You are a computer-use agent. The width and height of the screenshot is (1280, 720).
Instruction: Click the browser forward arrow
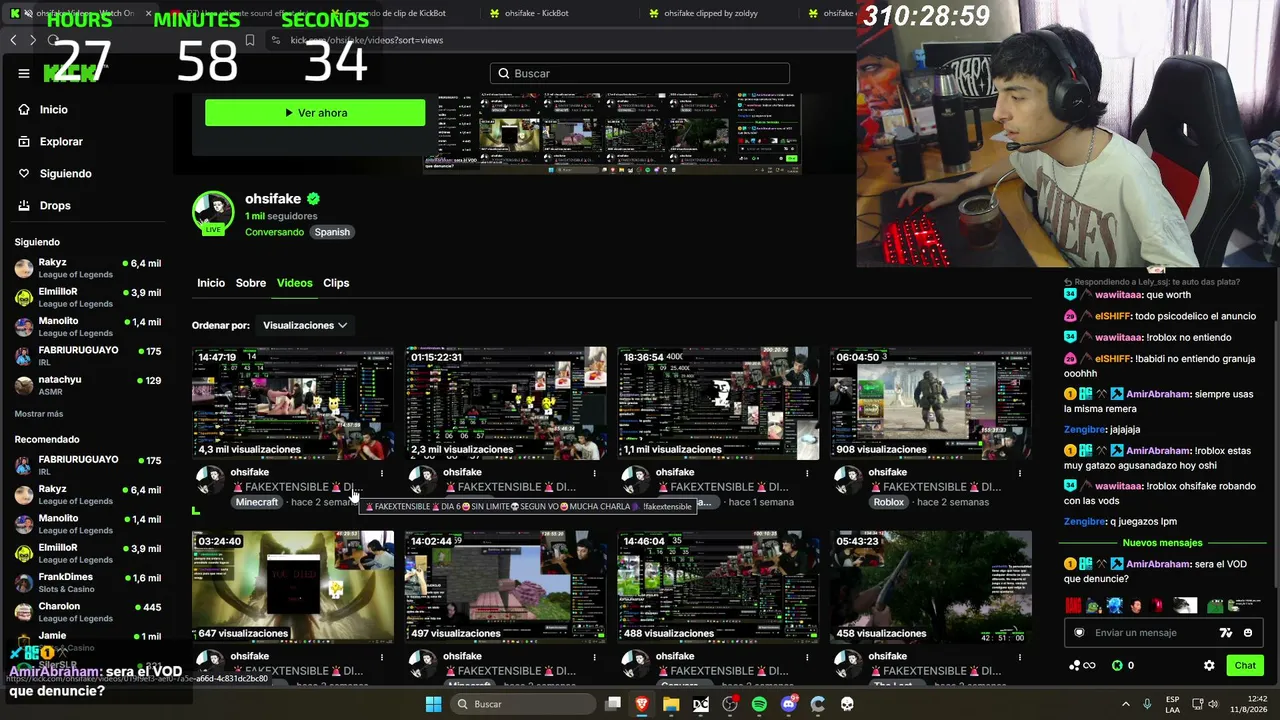pos(33,40)
